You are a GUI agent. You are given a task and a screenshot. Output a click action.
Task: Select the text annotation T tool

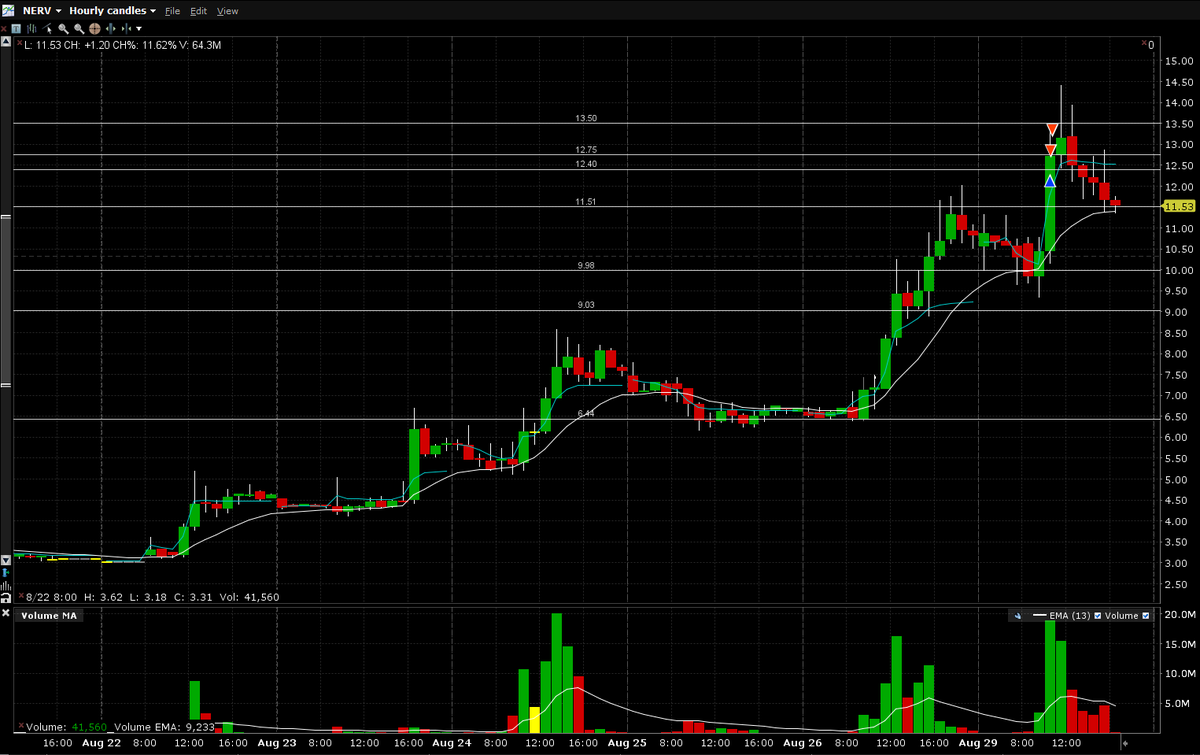click(x=16, y=29)
